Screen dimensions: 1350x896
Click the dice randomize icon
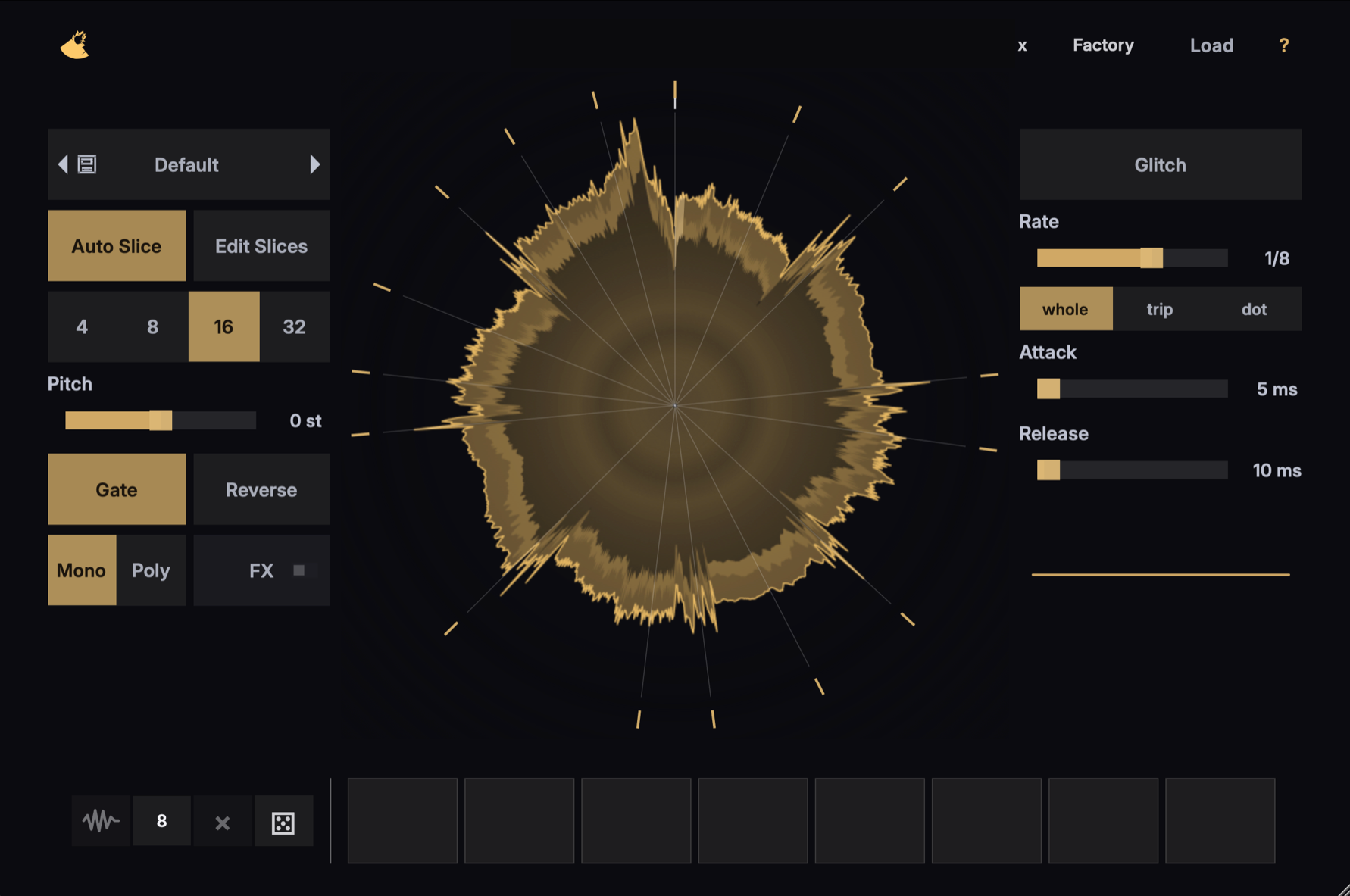pyautogui.click(x=283, y=823)
